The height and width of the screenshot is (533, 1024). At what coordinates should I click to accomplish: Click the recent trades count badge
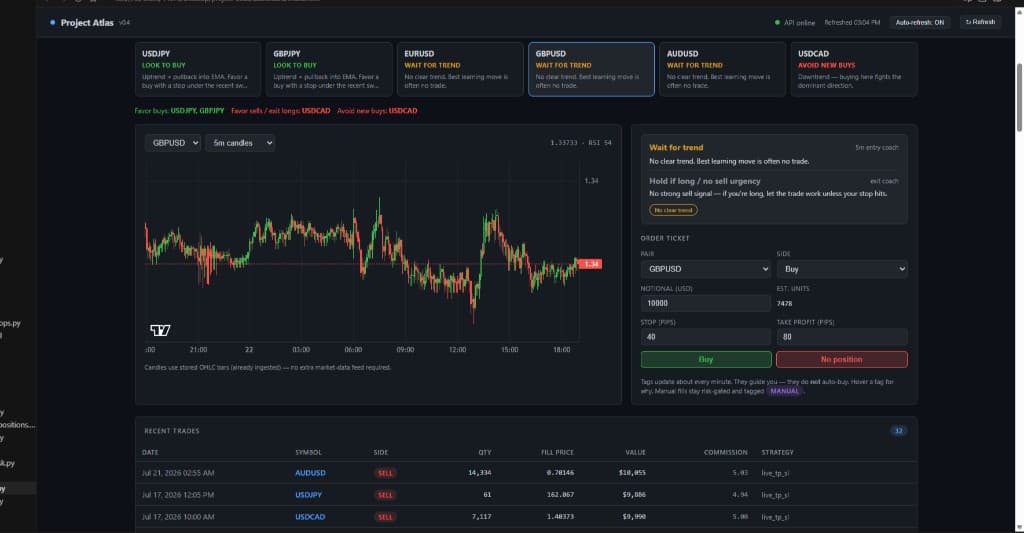tap(899, 430)
